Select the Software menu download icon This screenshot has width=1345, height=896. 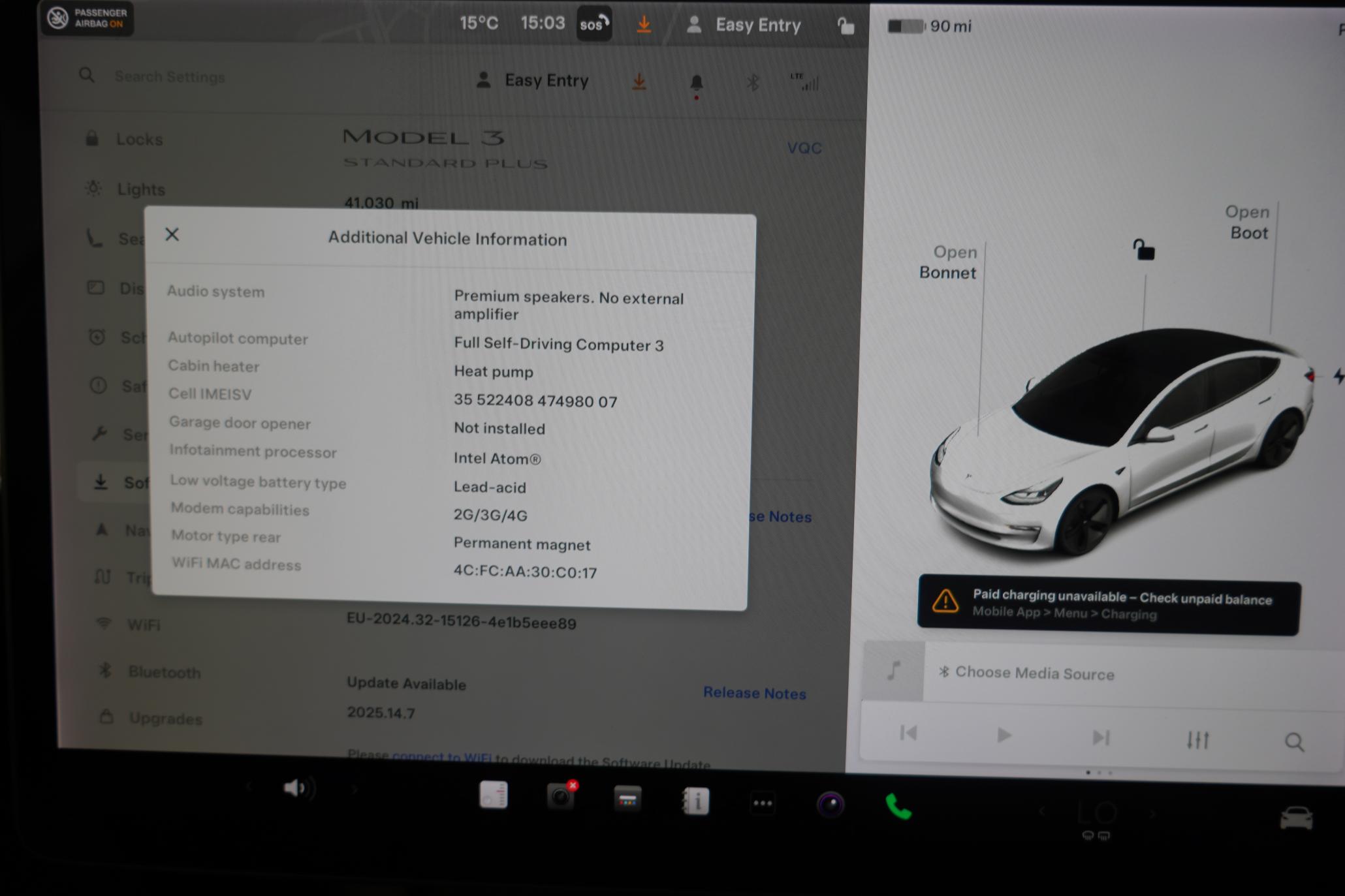click(101, 482)
